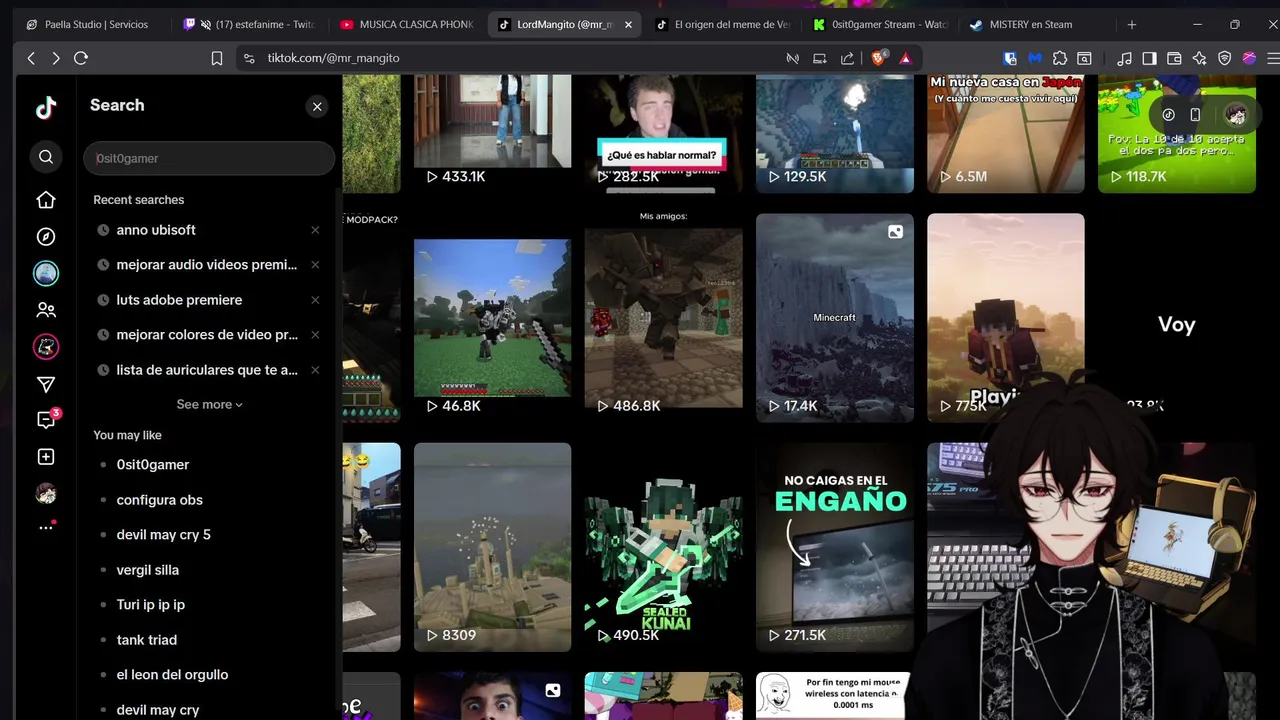
Task: Open the thumbnail with 46.8K views
Action: click(x=492, y=317)
